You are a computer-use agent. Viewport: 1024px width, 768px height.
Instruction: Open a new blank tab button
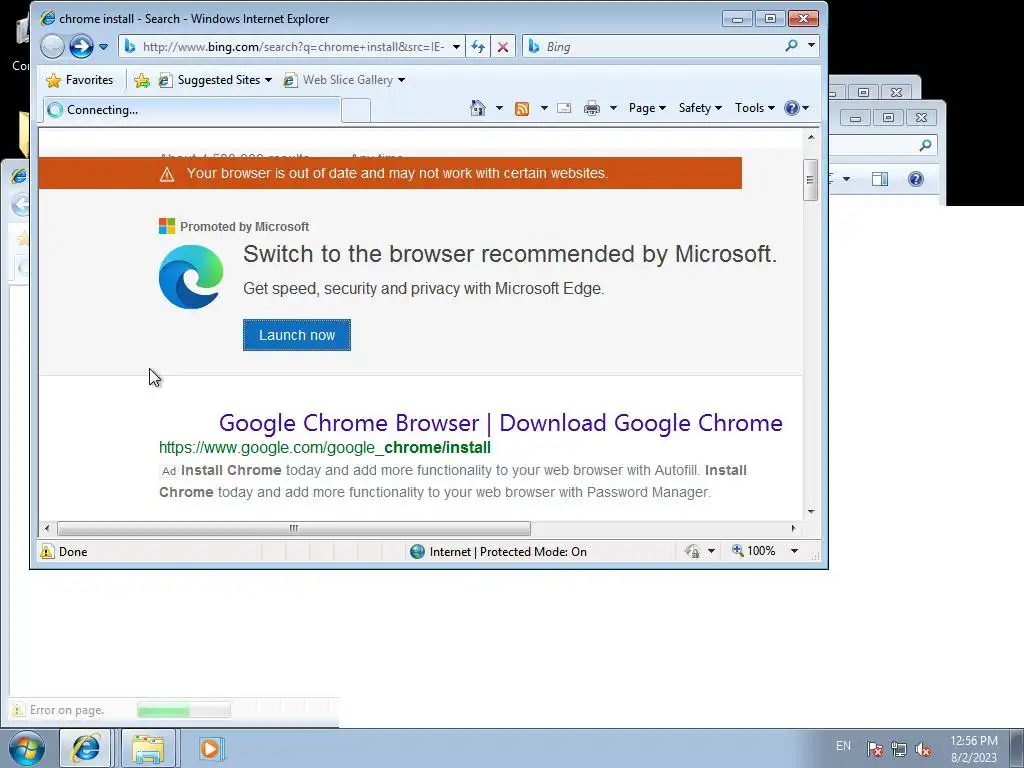click(356, 110)
